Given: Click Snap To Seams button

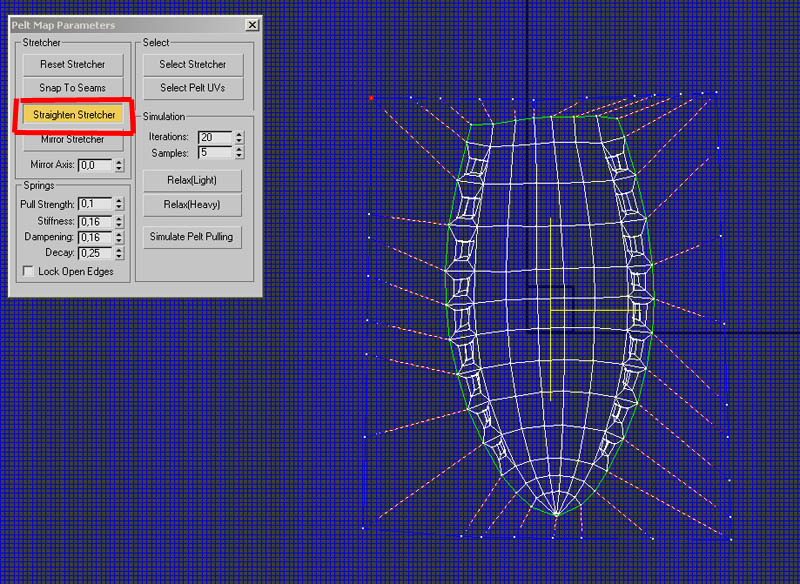Looking at the screenshot, I should 73,88.
